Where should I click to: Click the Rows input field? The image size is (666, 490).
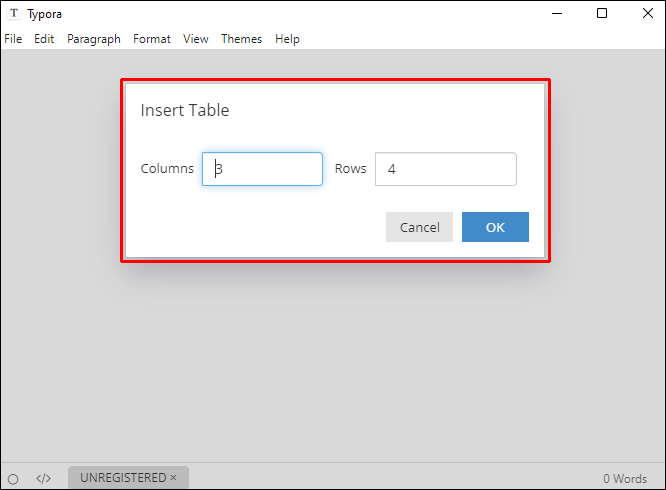tap(445, 169)
